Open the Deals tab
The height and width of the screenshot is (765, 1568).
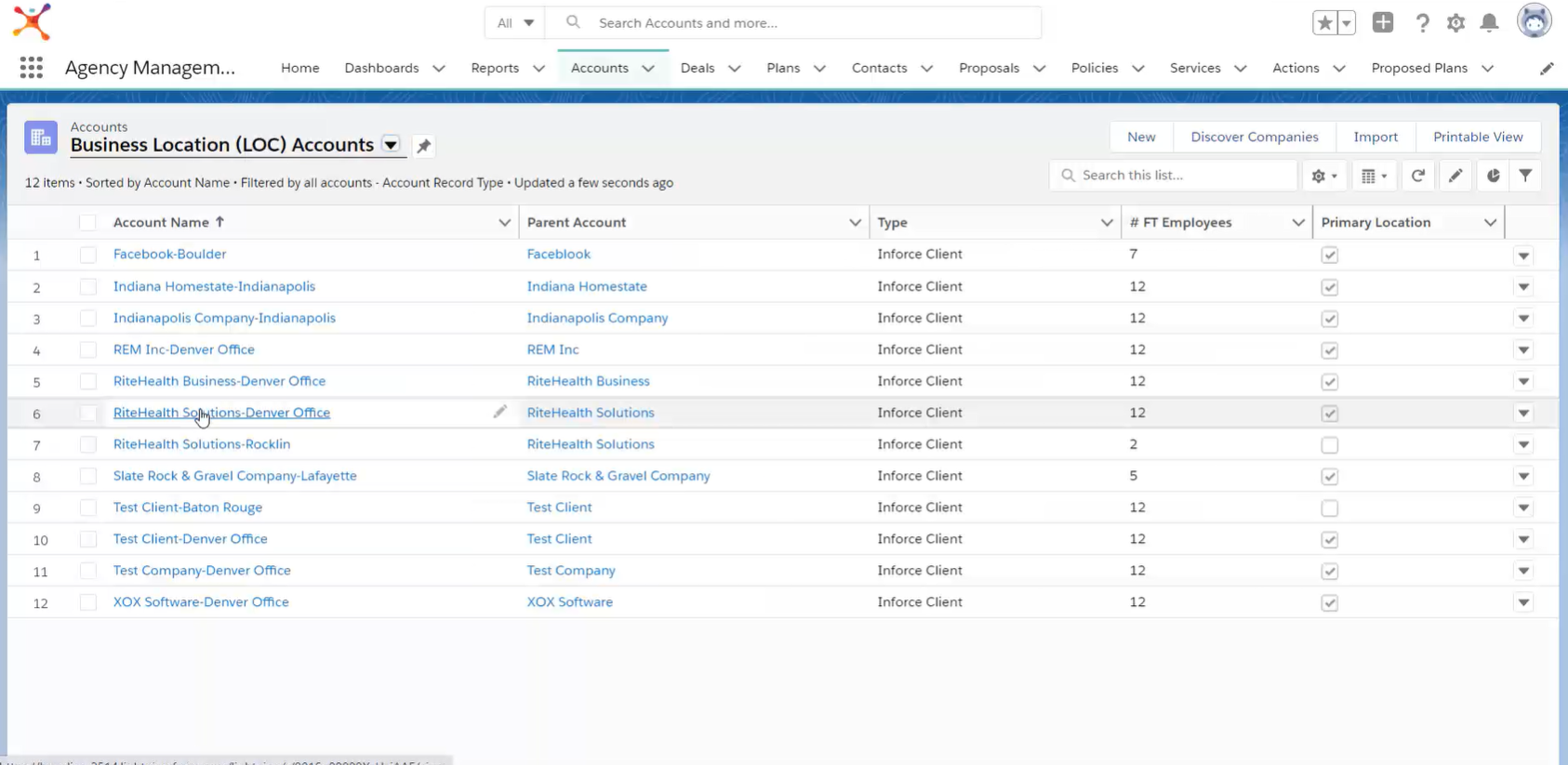[698, 68]
